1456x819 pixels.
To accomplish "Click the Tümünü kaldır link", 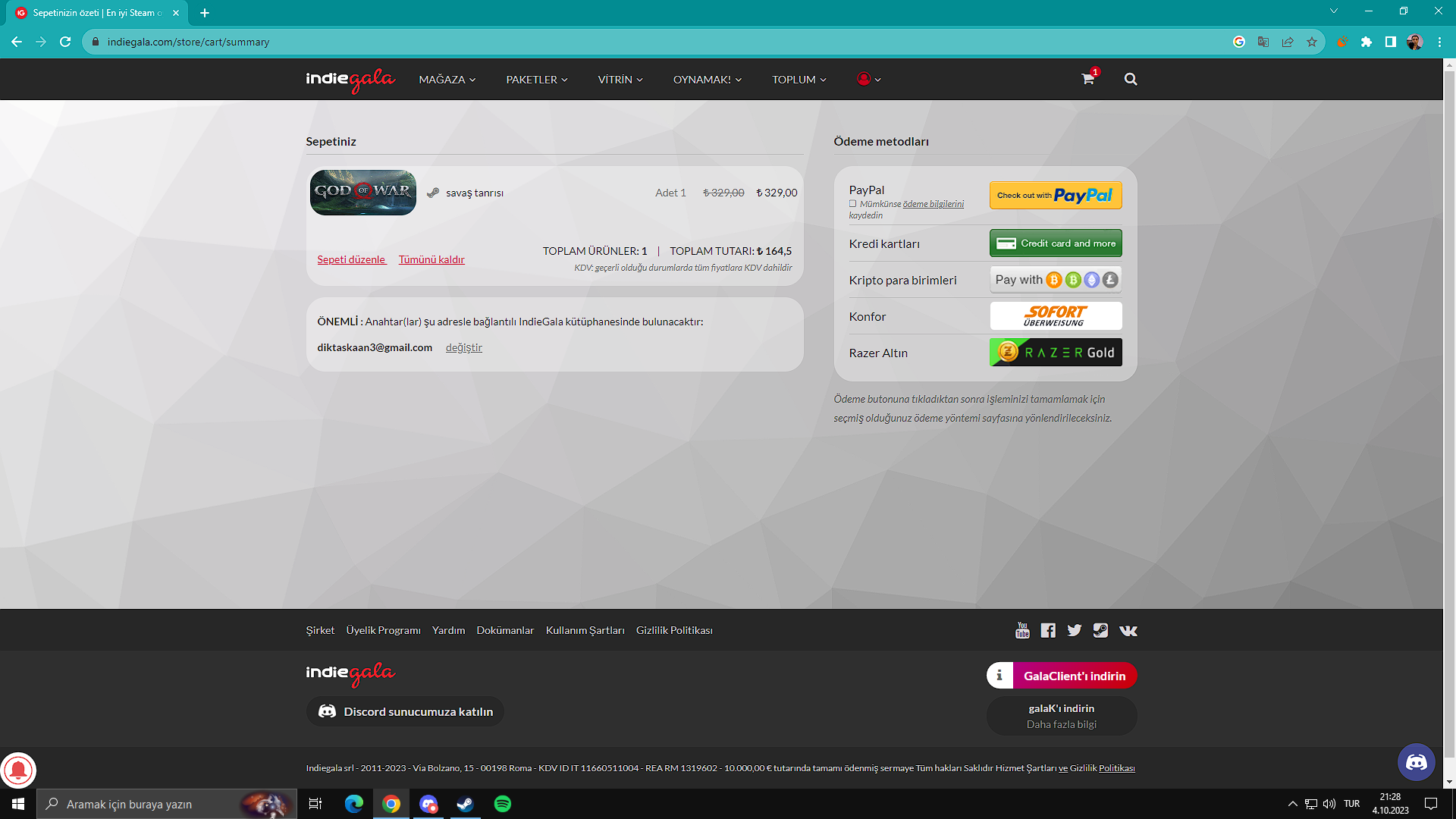I will pos(431,259).
